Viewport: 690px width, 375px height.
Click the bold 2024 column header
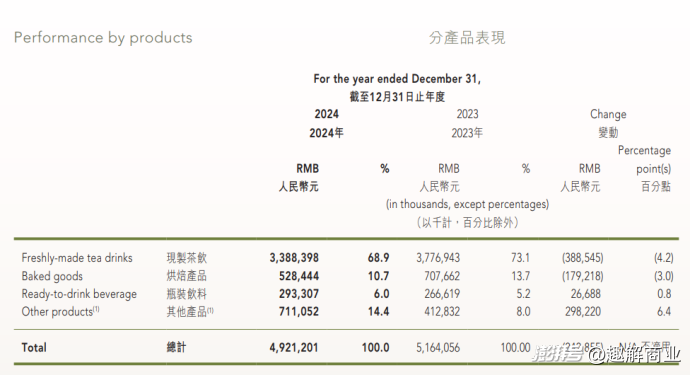[x=327, y=114]
